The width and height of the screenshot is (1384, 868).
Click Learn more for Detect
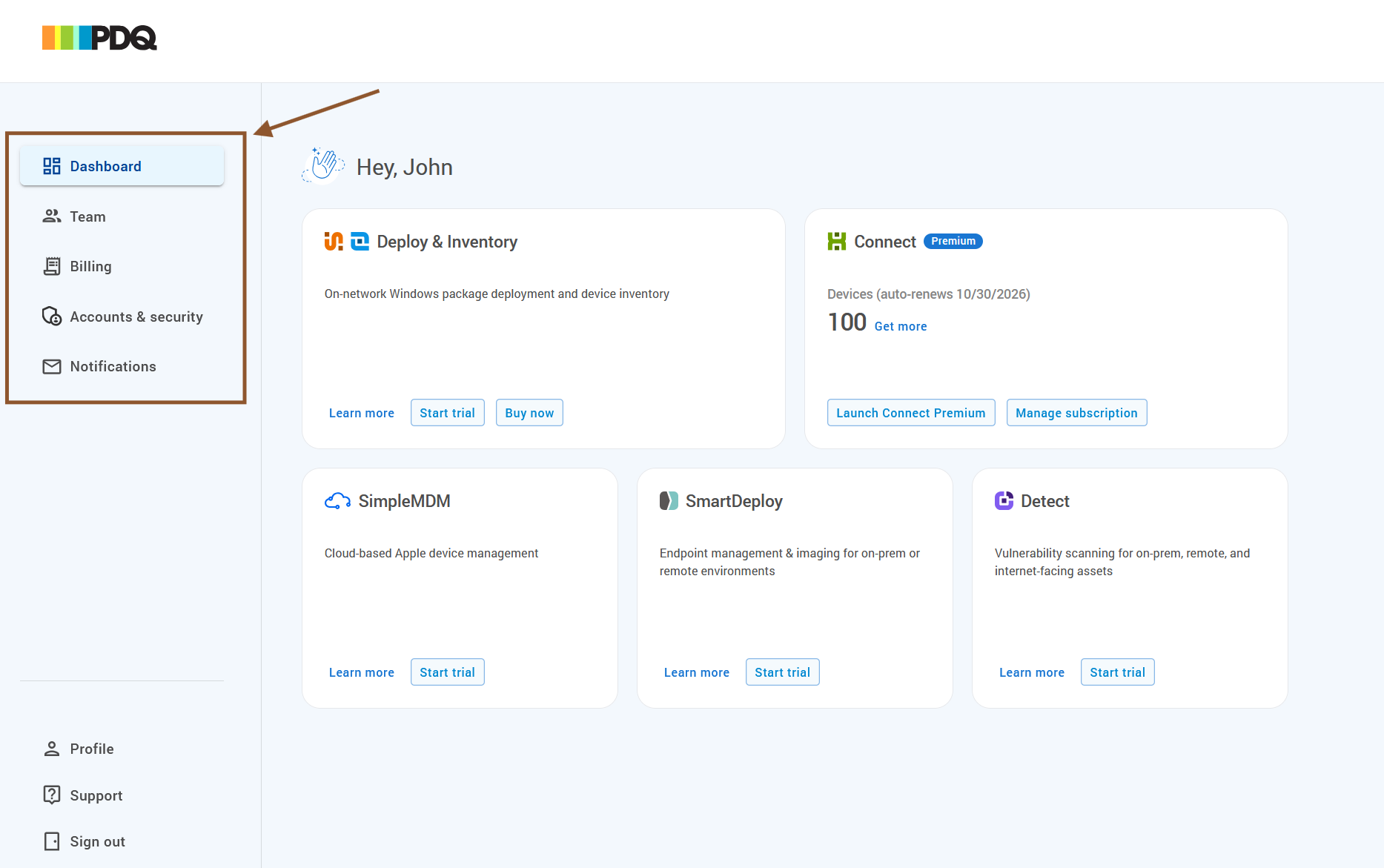pos(1032,672)
